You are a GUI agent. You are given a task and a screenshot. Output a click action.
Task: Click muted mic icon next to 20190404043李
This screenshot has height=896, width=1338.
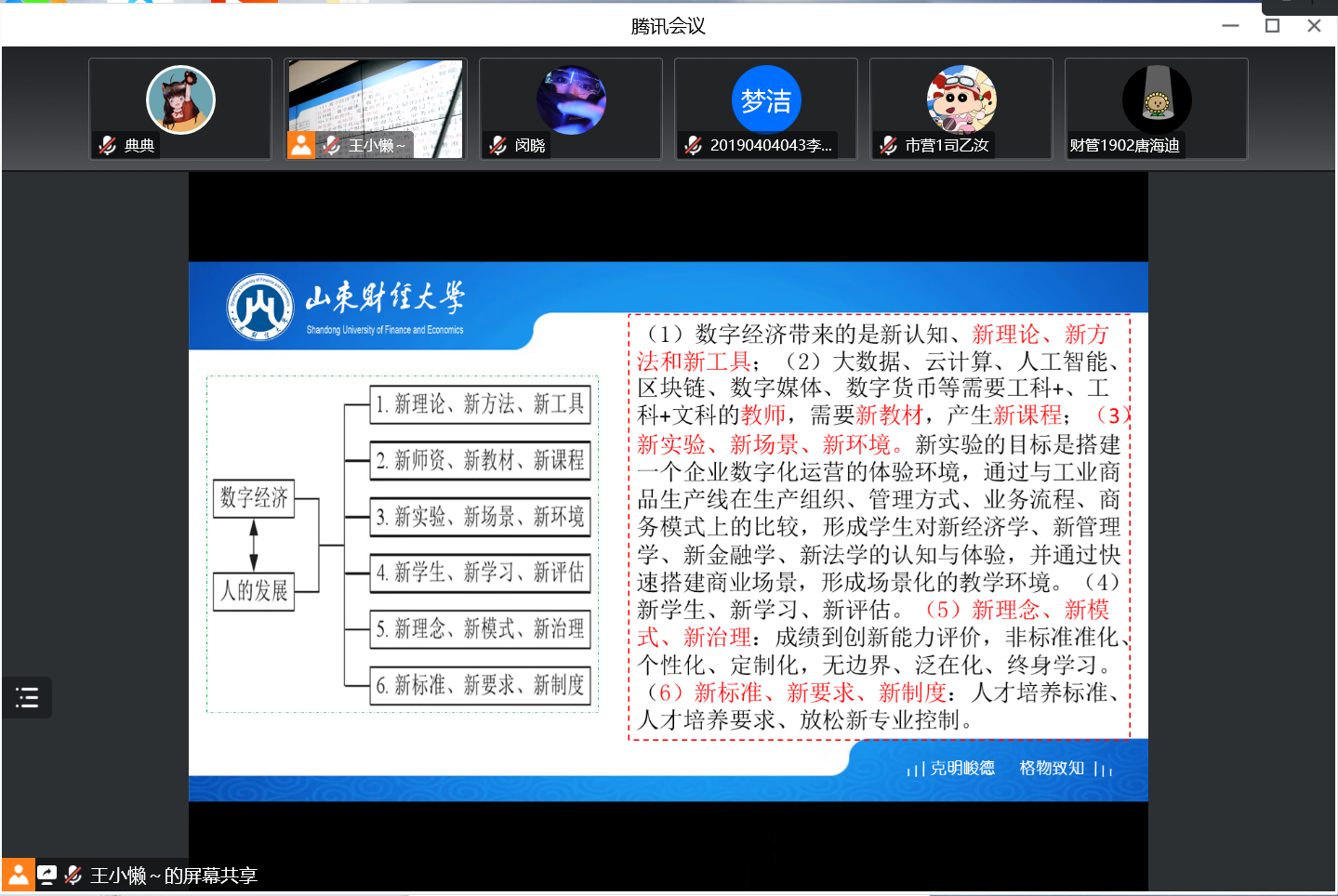(694, 145)
